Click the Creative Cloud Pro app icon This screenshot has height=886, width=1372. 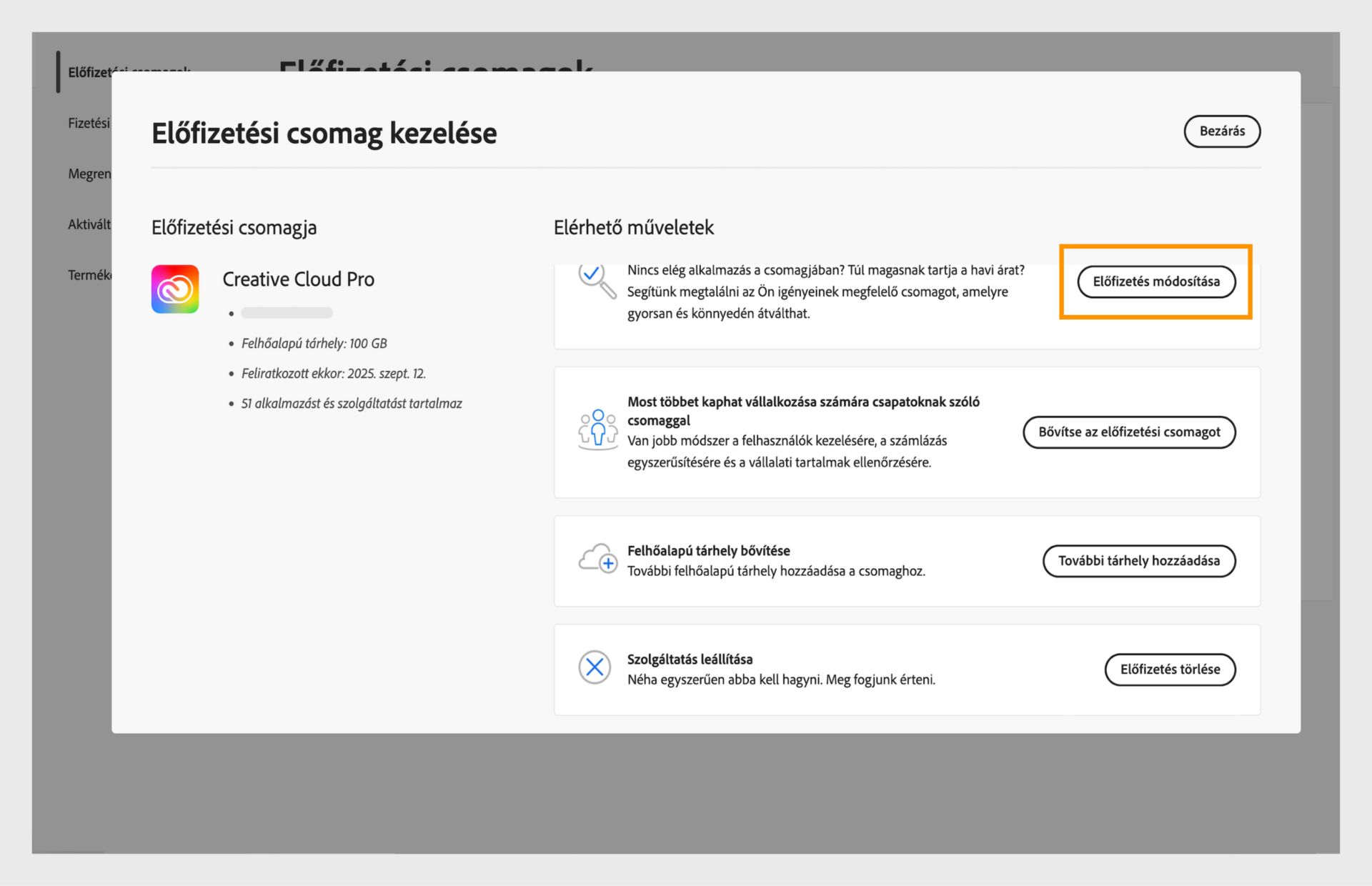pyautogui.click(x=175, y=289)
